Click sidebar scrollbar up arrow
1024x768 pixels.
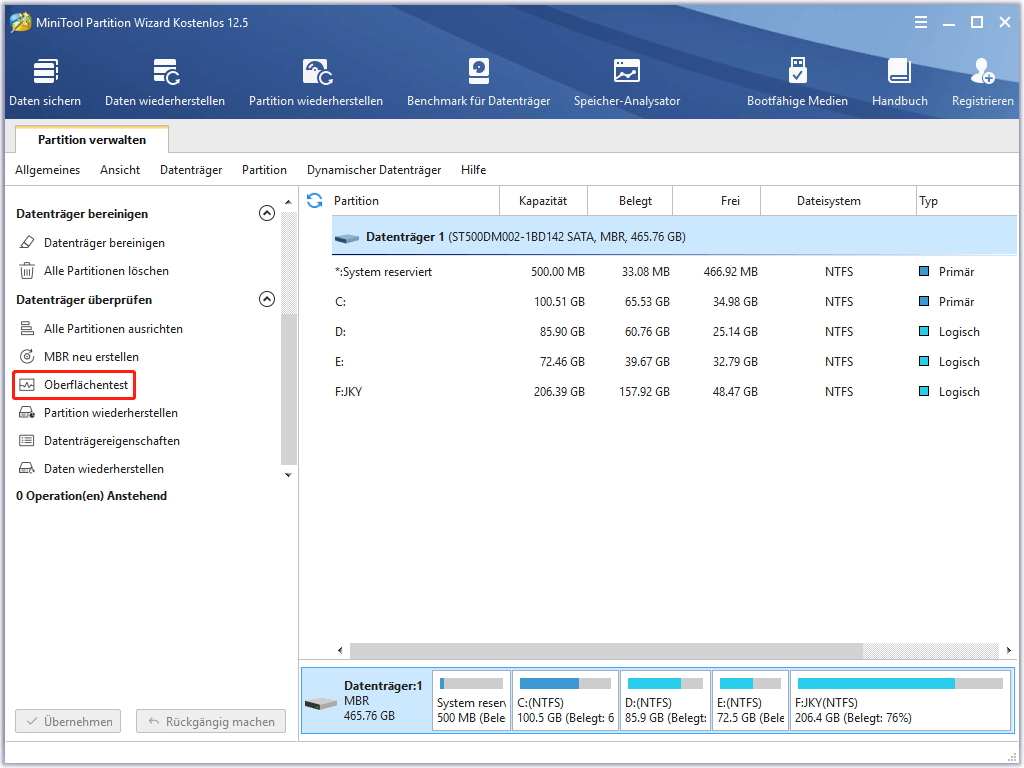289,202
